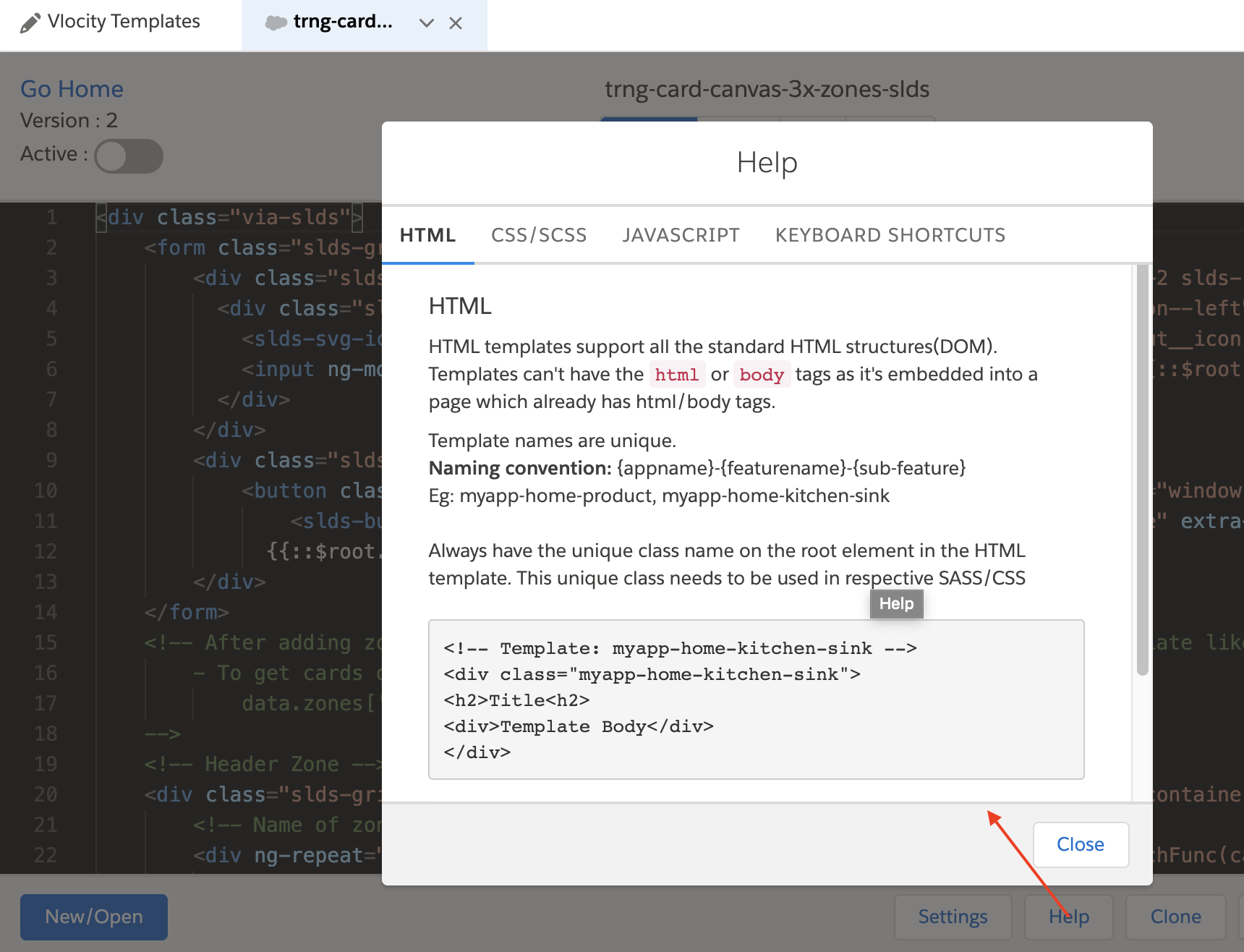Click the Go Home link

click(72, 89)
